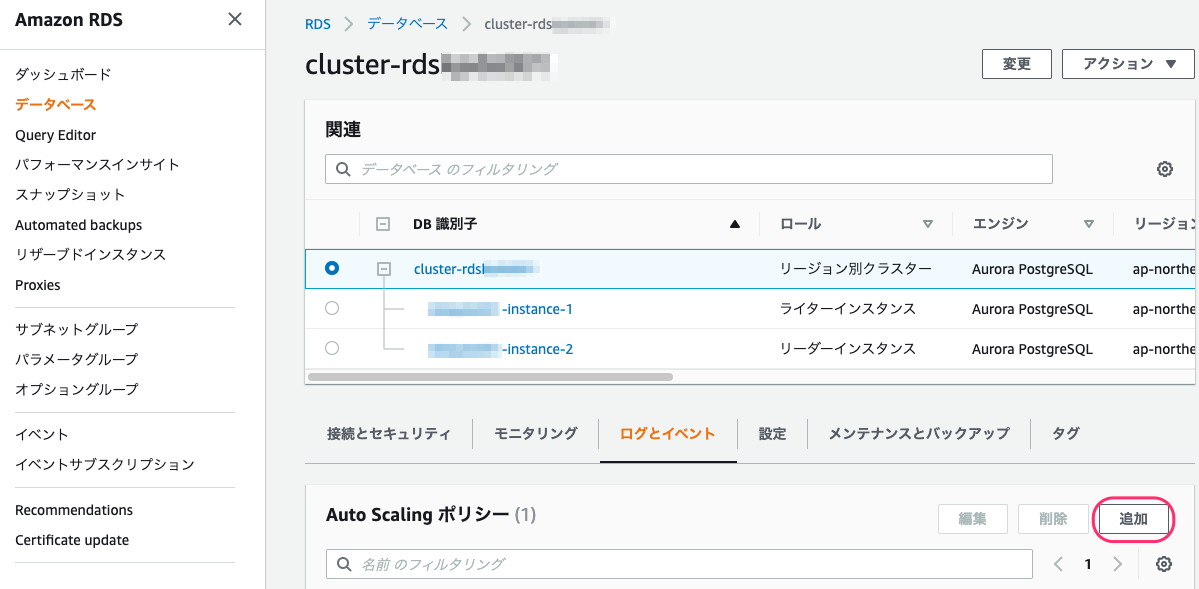Open the cluster-rds DB identifier link
Screen dimensions: 1199x589
pyautogui.click(x=477, y=268)
